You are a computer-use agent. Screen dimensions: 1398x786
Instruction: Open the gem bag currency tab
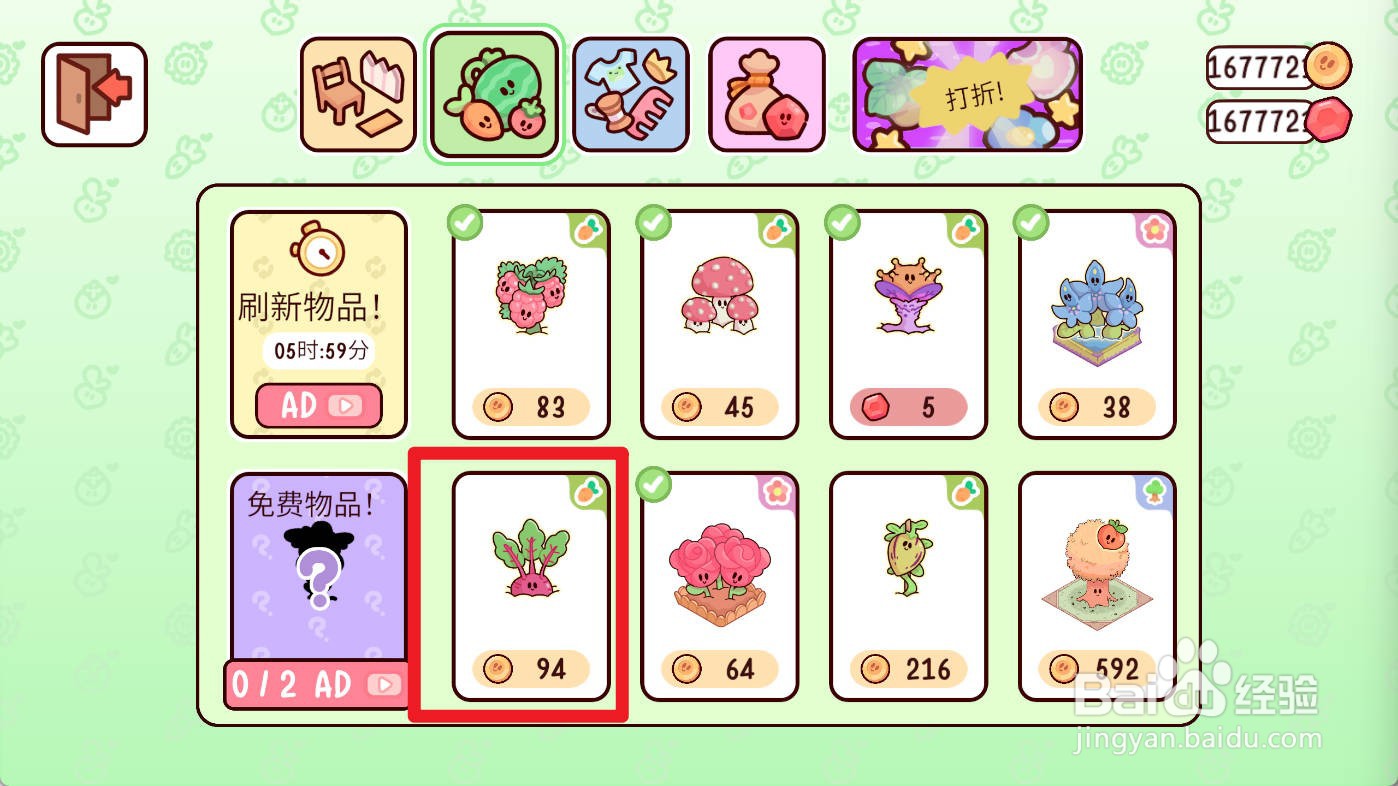click(x=767, y=95)
